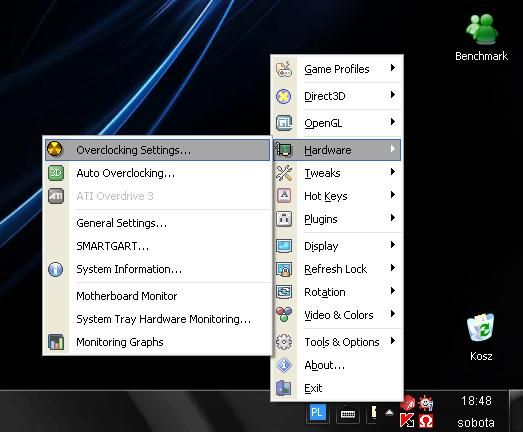The width and height of the screenshot is (523, 432).
Task: Click the ATI Overdrive icon
Action: [56, 196]
